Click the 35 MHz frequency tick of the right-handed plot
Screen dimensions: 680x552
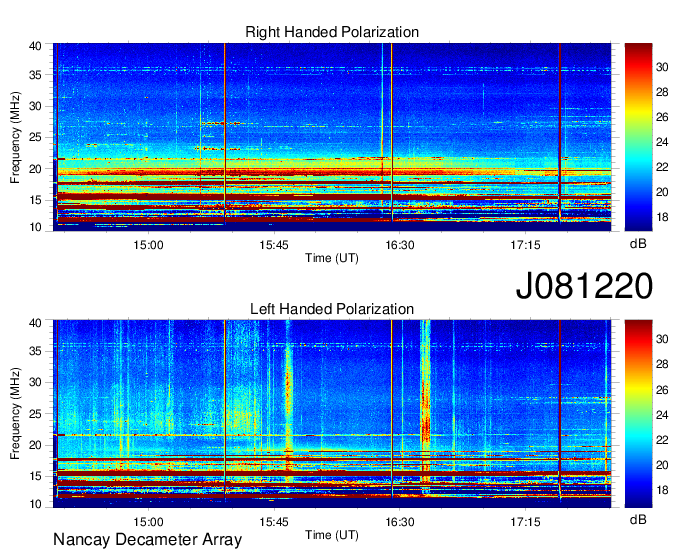tap(35, 75)
